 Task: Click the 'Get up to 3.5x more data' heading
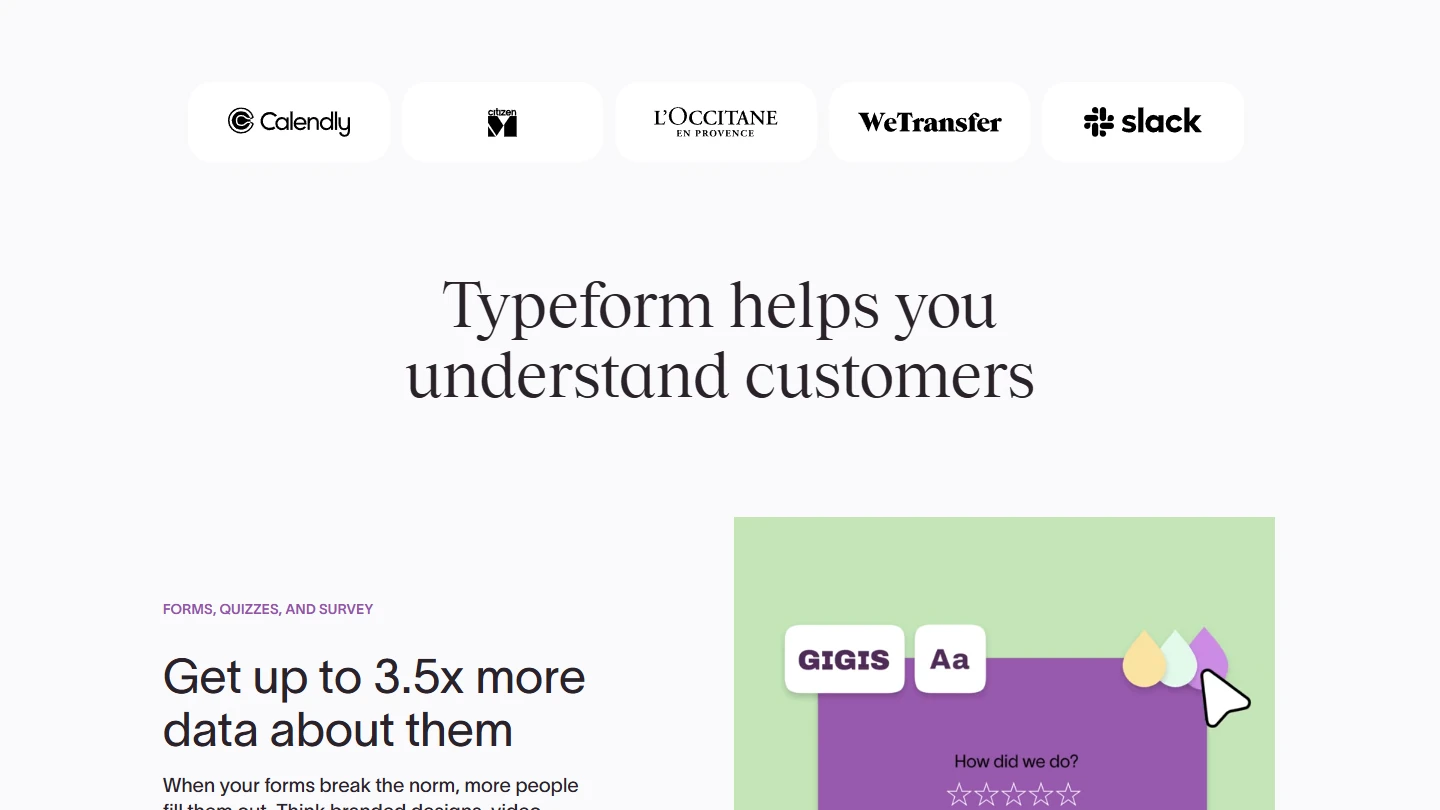coord(374,703)
